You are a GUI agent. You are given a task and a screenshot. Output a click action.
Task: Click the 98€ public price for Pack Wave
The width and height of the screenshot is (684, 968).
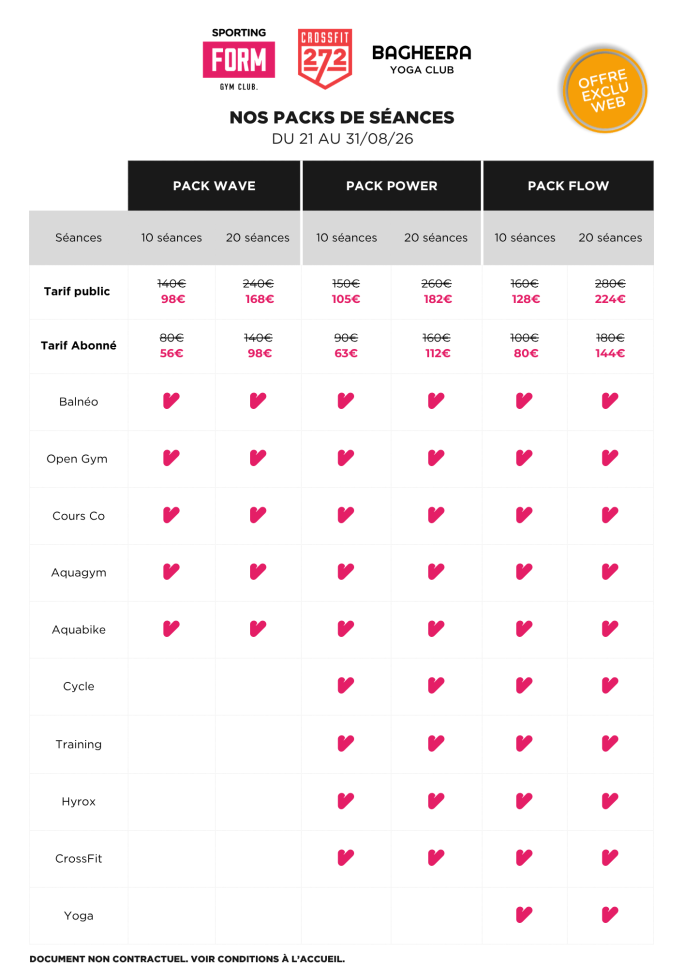tap(173, 299)
